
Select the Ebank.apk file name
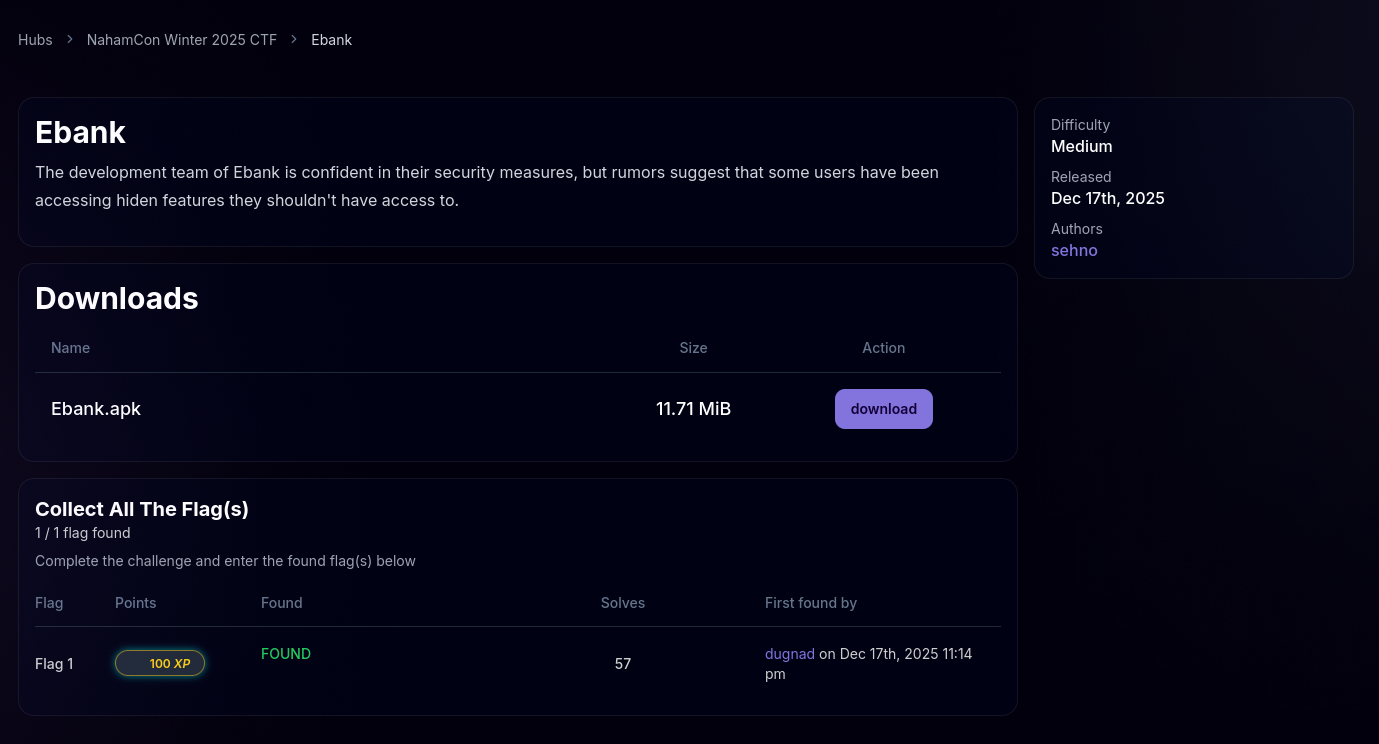pyautogui.click(x=96, y=409)
